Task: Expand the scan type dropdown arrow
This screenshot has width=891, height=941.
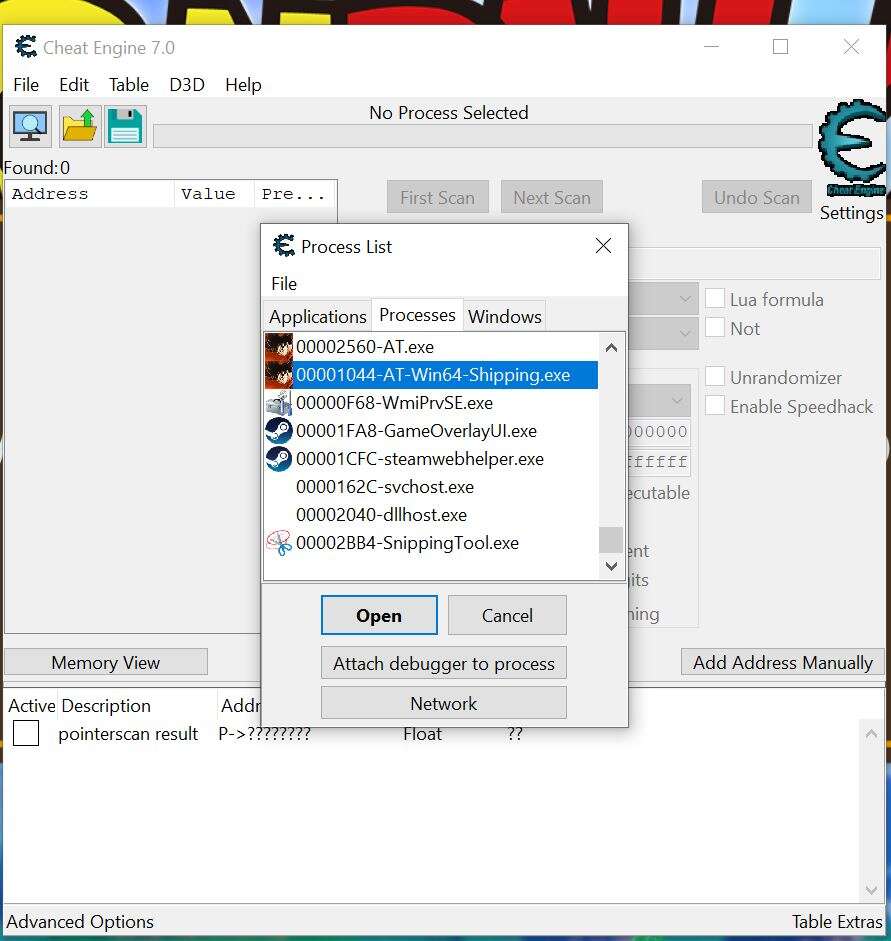Action: (x=685, y=299)
